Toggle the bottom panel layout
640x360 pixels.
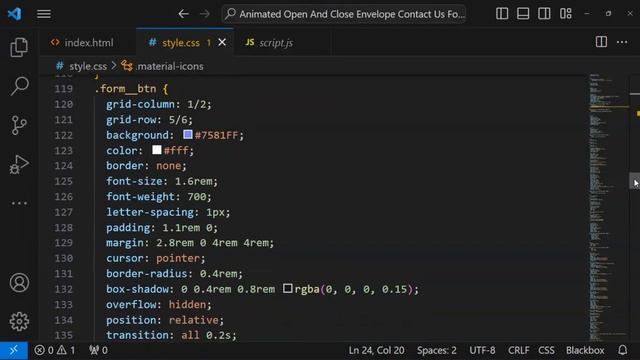pyautogui.click(x=523, y=14)
